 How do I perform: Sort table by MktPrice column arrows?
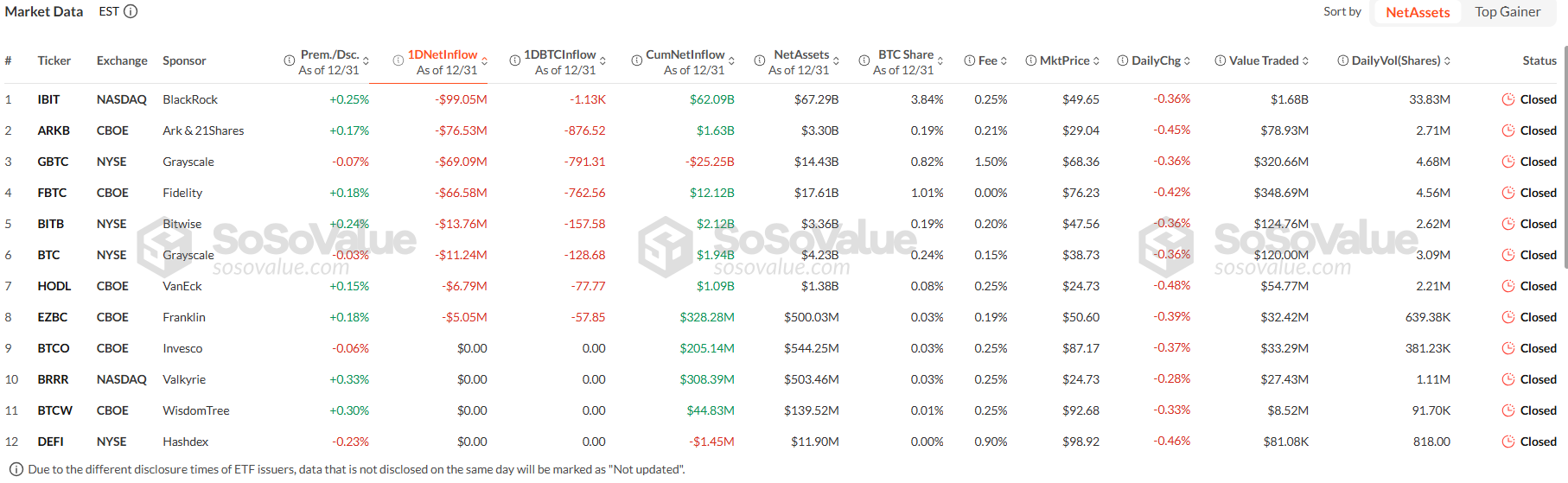click(1096, 60)
